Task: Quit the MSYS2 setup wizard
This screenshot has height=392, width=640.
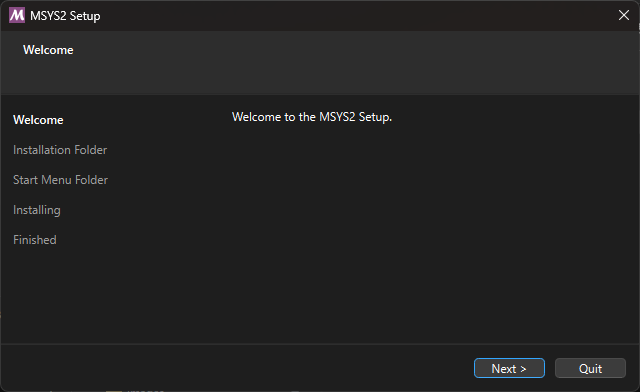Action: [590, 368]
